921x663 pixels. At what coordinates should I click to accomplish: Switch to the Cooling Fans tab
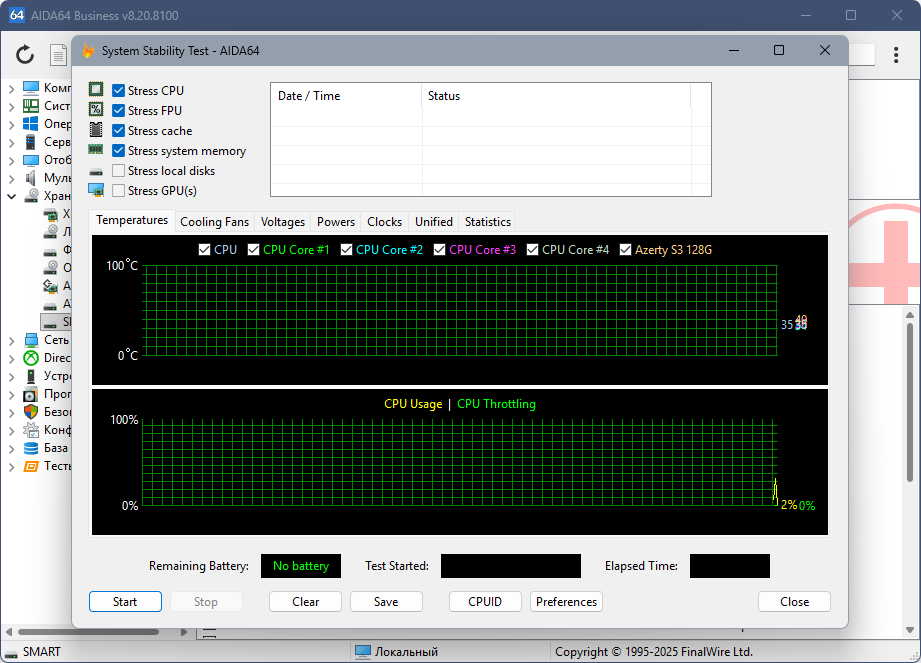(x=214, y=222)
